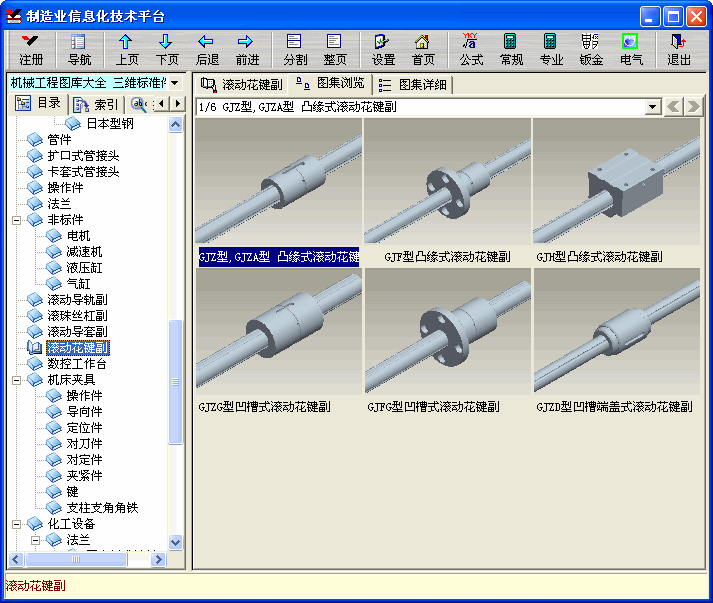Viewport: 713px width, 603px height.
Task: Switch to the 索引 index tab
Action: [x=96, y=103]
